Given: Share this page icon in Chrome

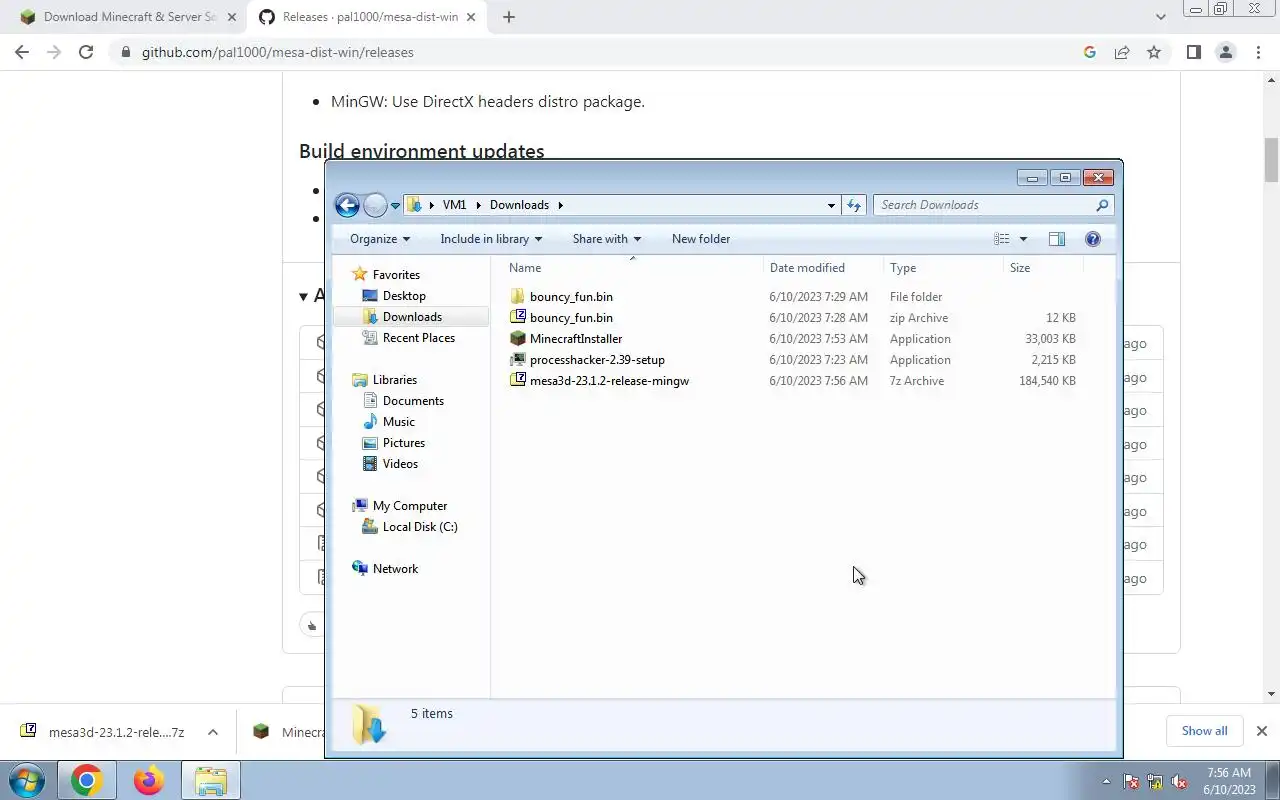Looking at the screenshot, I should [1122, 52].
